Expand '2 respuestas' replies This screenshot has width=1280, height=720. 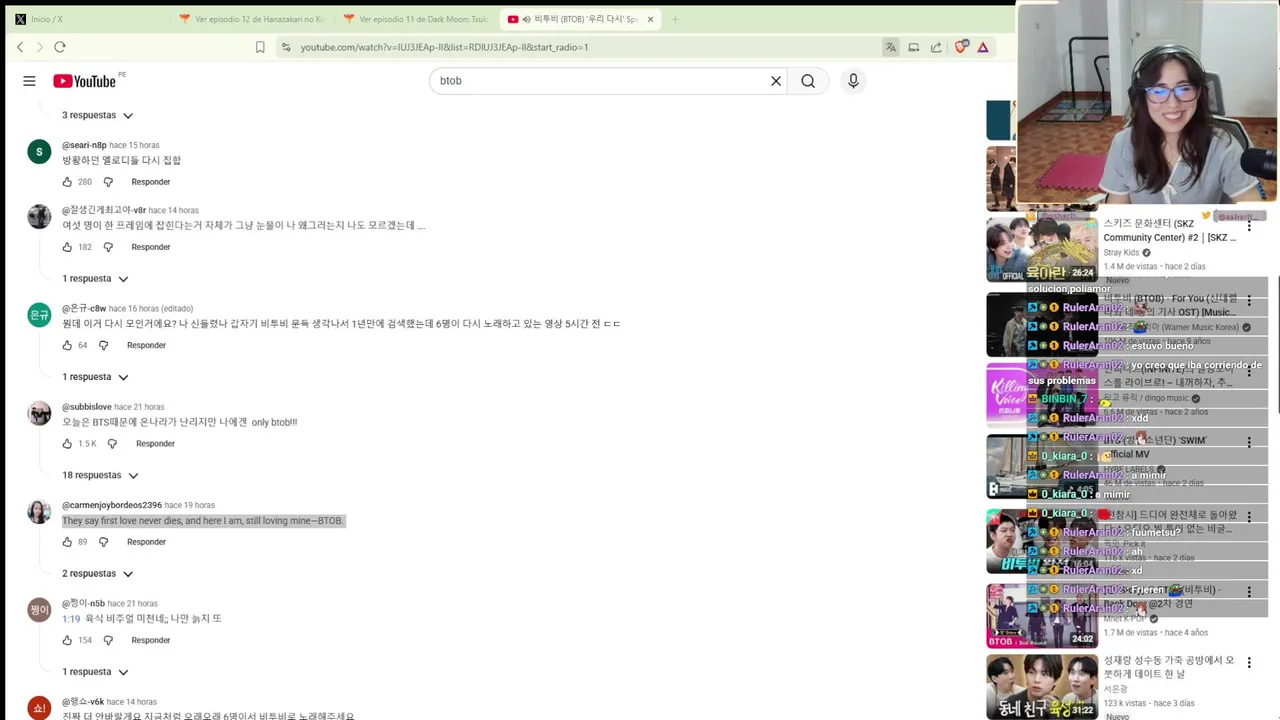(x=97, y=574)
